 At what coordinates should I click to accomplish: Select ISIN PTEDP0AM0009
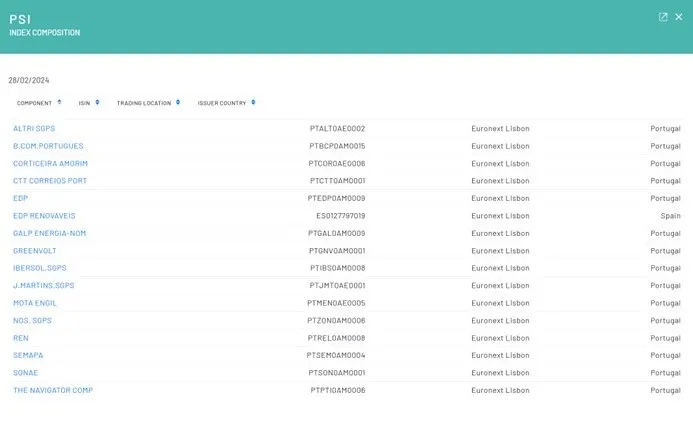(x=336, y=199)
